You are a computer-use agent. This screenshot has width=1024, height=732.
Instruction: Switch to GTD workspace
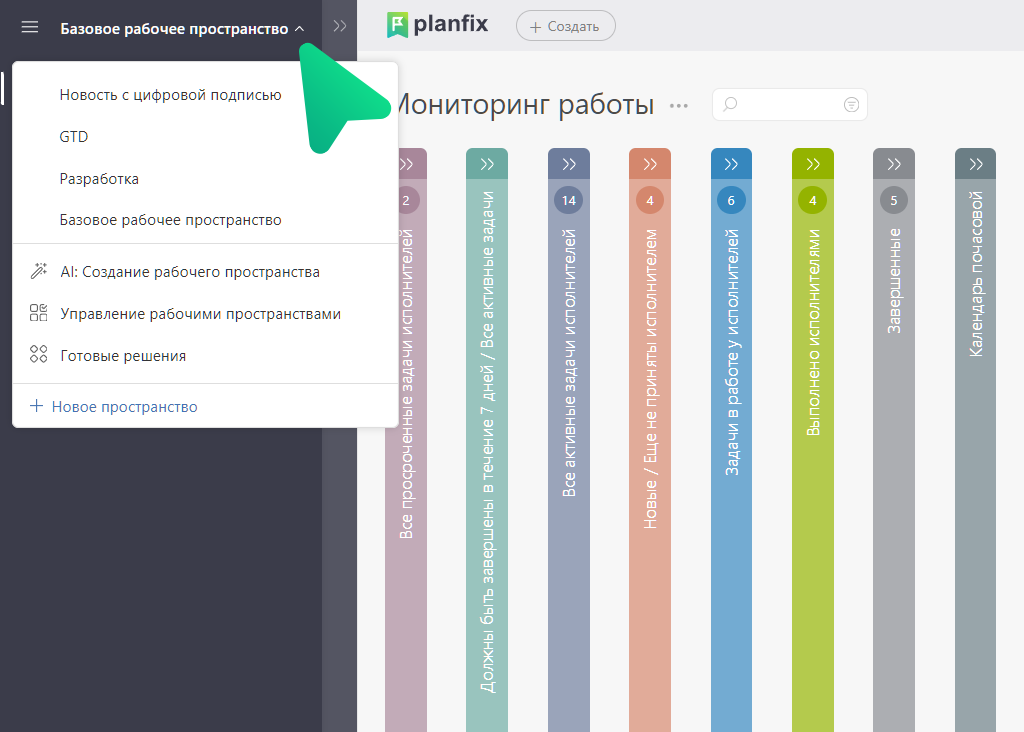[x=74, y=136]
